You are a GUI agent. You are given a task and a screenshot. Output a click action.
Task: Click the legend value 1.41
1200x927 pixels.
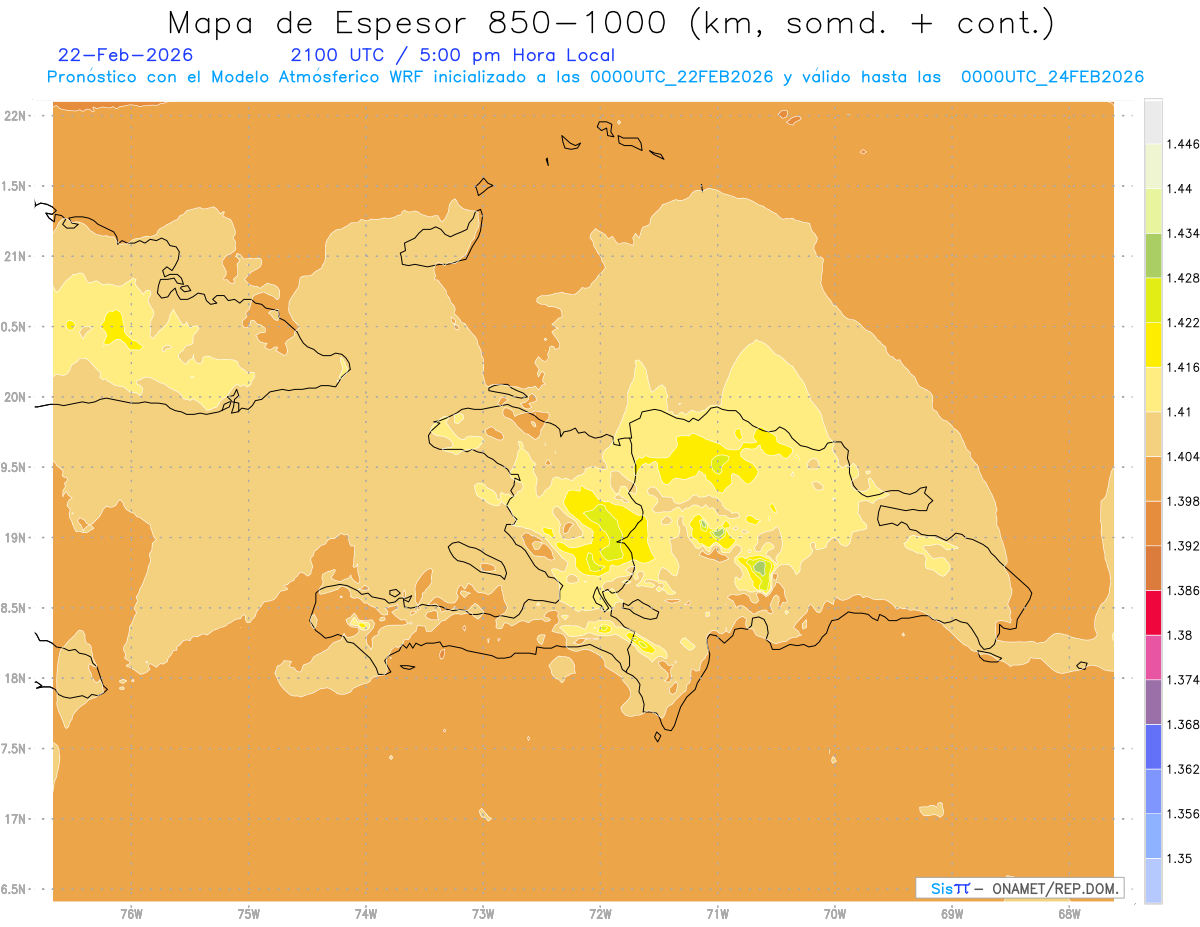click(x=1179, y=412)
